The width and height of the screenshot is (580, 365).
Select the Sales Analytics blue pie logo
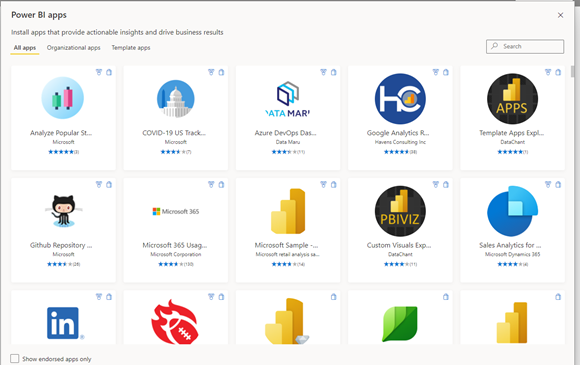click(x=512, y=211)
